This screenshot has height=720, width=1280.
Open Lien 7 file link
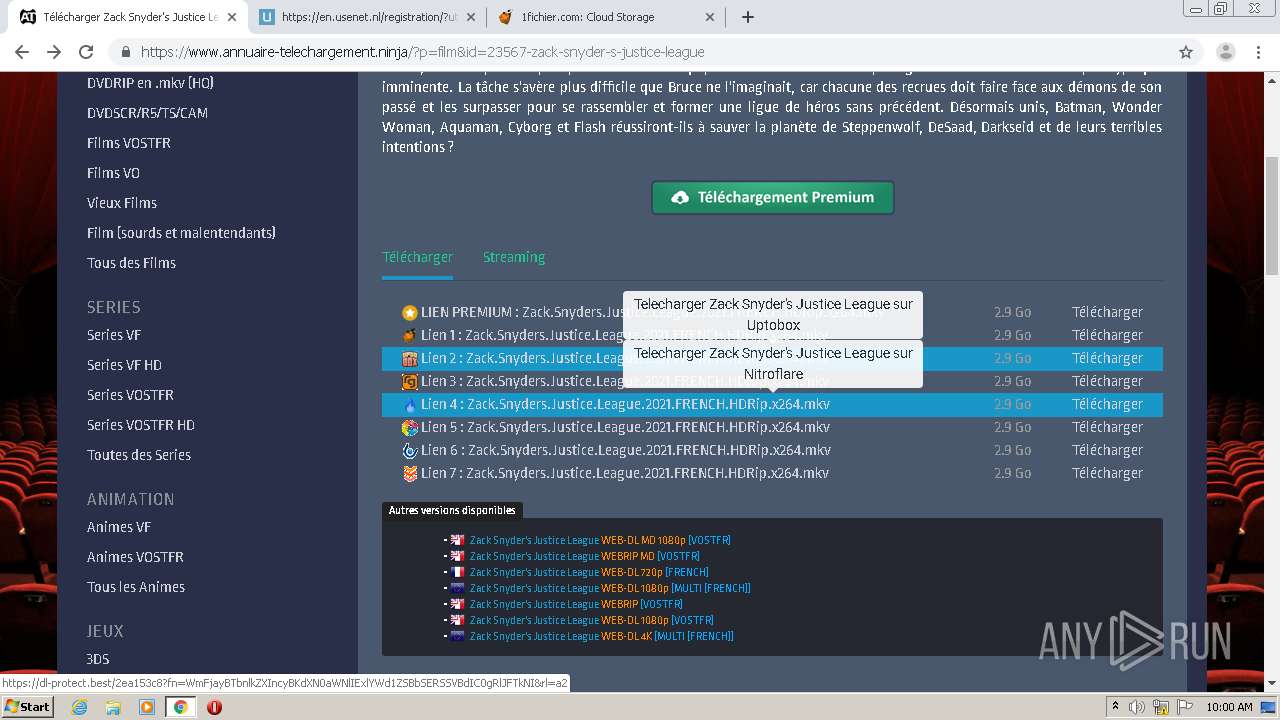click(625, 473)
